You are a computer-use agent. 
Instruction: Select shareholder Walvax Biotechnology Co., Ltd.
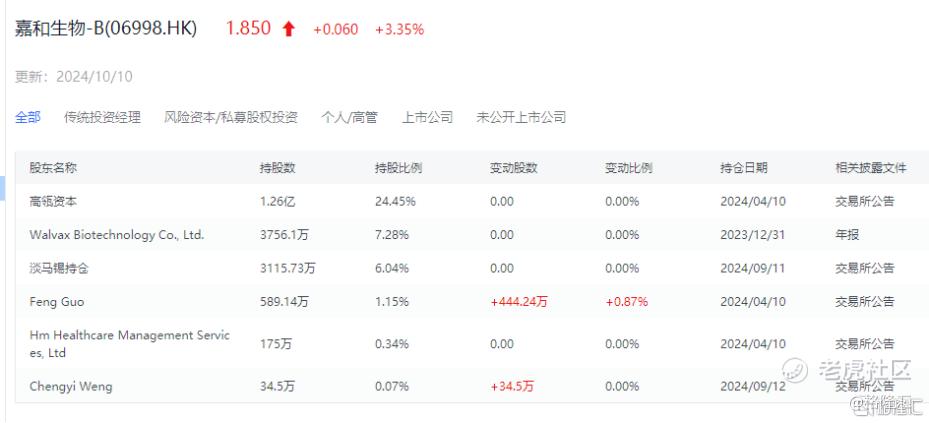(117, 235)
